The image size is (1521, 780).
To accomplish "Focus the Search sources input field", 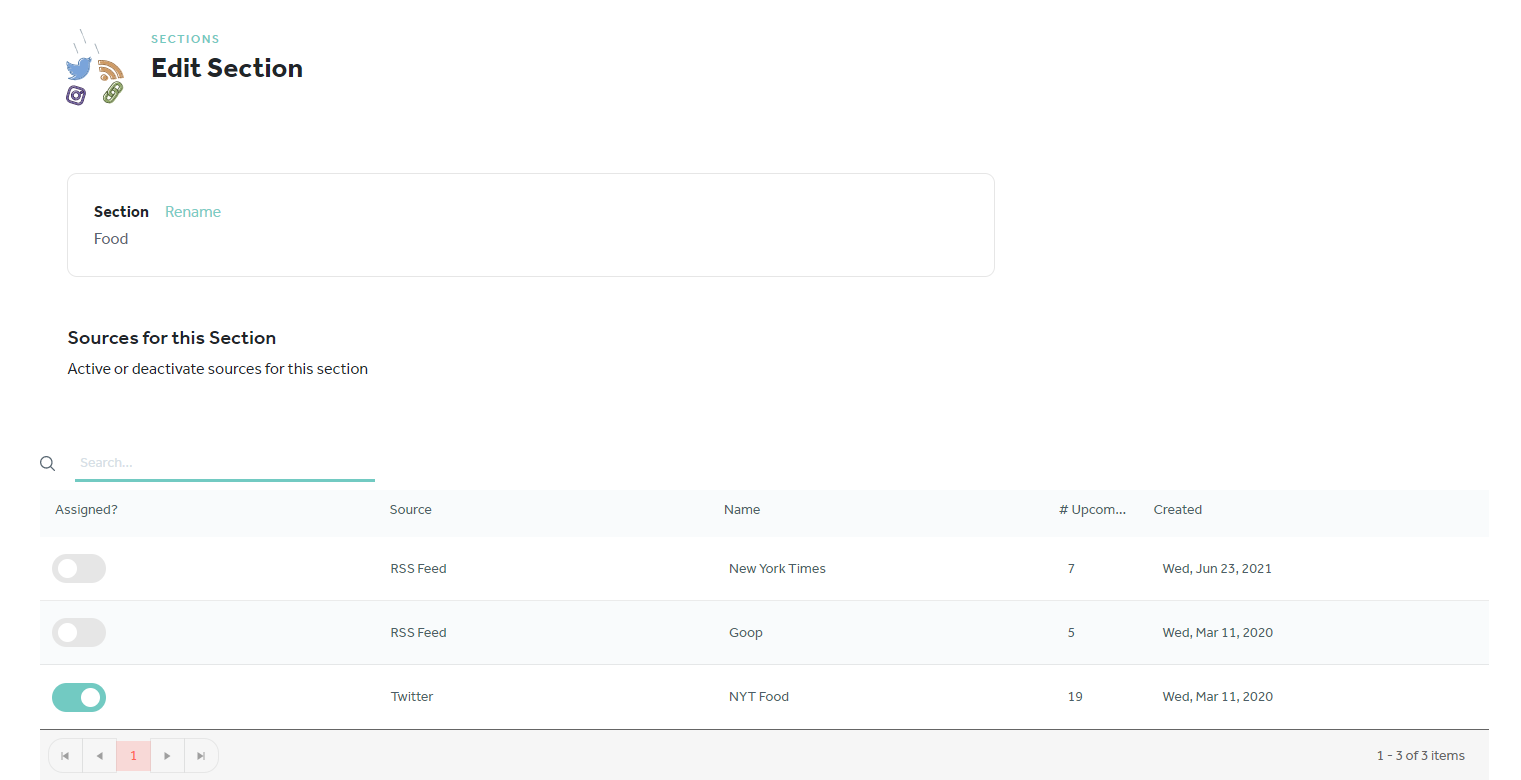I will [225, 463].
